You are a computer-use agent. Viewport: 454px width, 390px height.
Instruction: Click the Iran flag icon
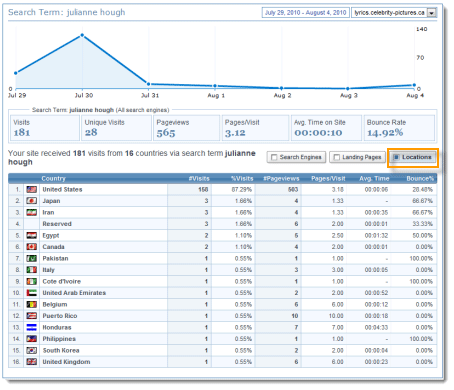[32, 213]
